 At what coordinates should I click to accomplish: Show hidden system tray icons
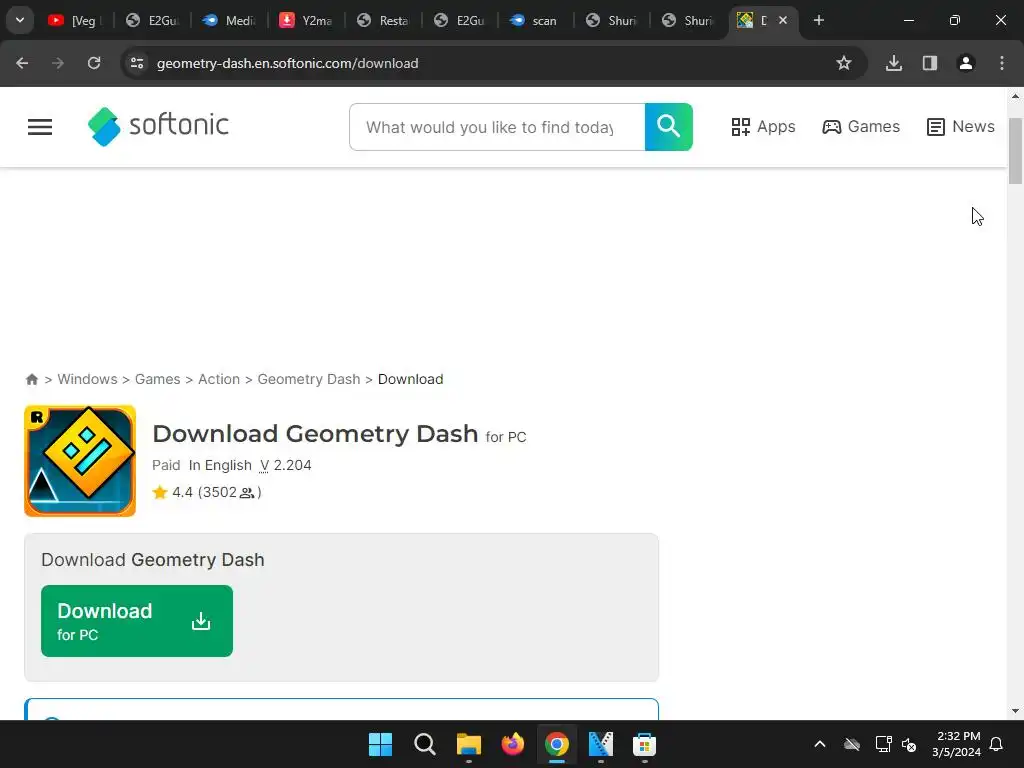click(x=820, y=744)
